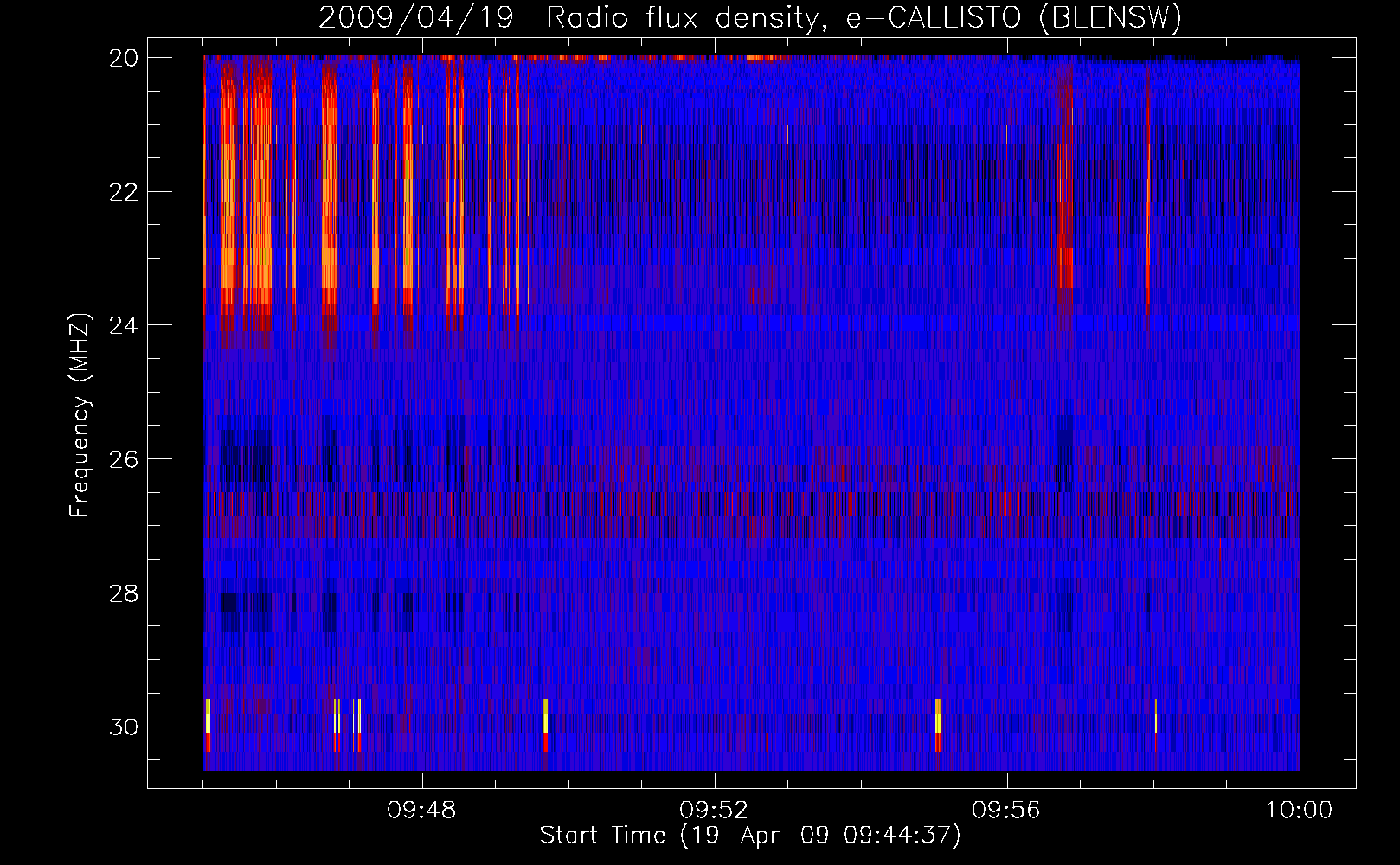Screen dimensions: 1400x865
Task: Click the 26 frequency tick label
Action: [124, 459]
